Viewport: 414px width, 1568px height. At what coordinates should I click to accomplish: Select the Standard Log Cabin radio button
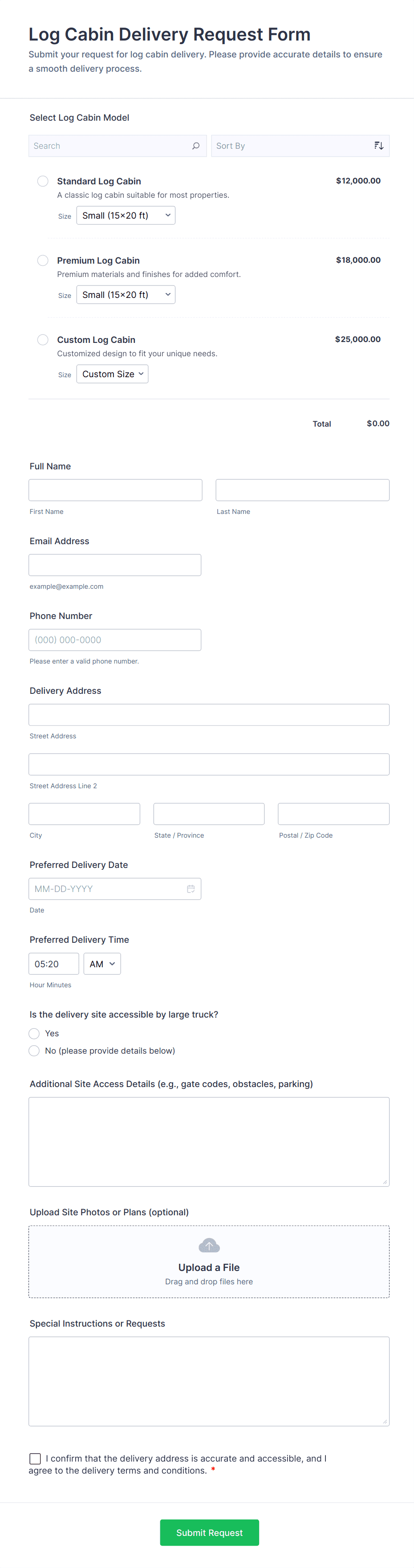(x=43, y=181)
